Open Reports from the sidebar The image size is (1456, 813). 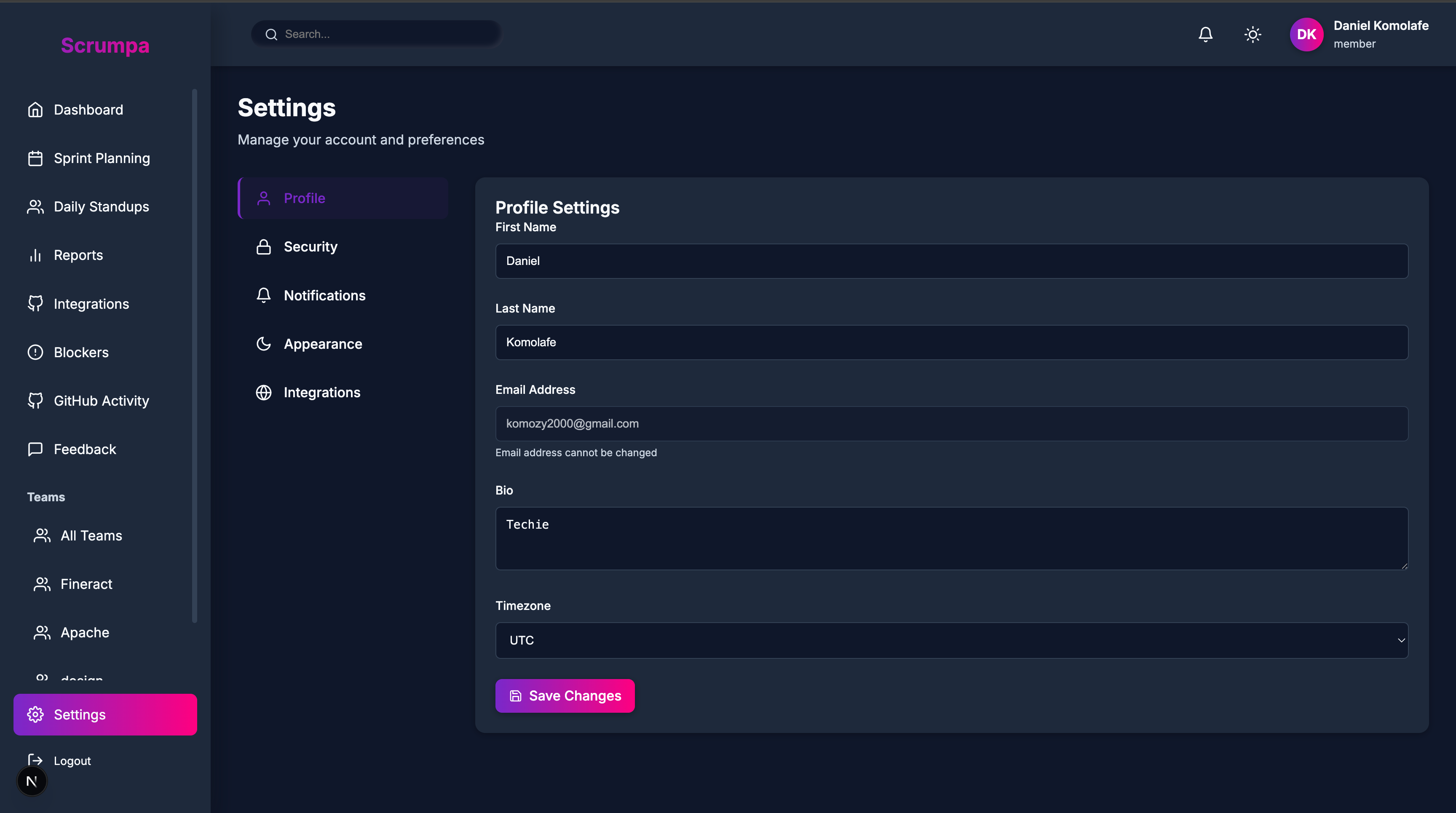click(78, 255)
